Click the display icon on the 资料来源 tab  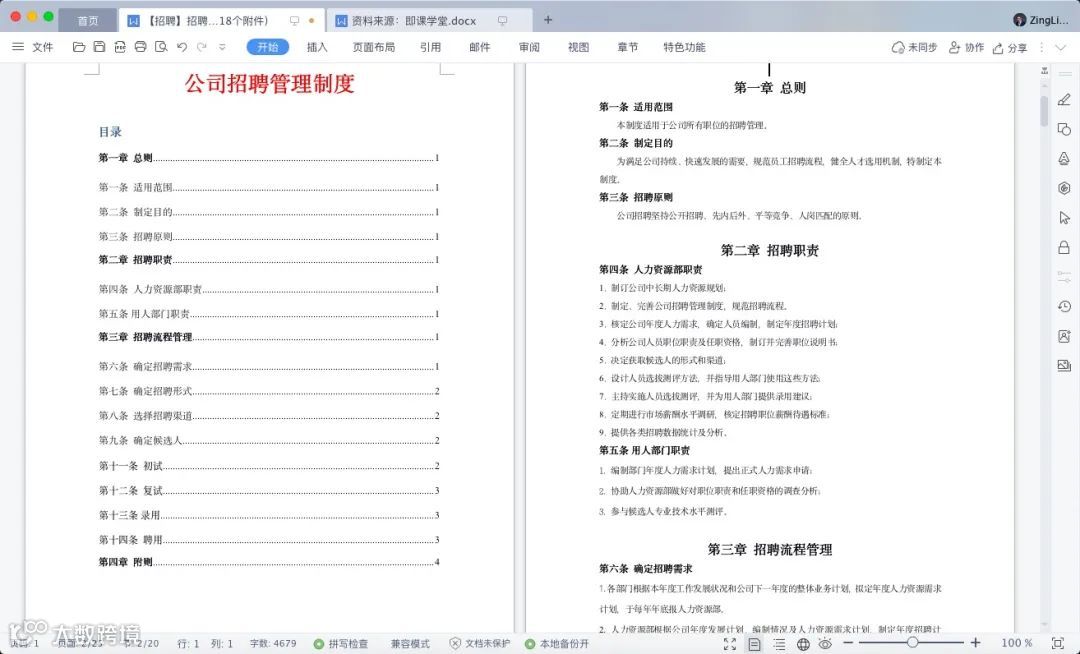point(502,21)
